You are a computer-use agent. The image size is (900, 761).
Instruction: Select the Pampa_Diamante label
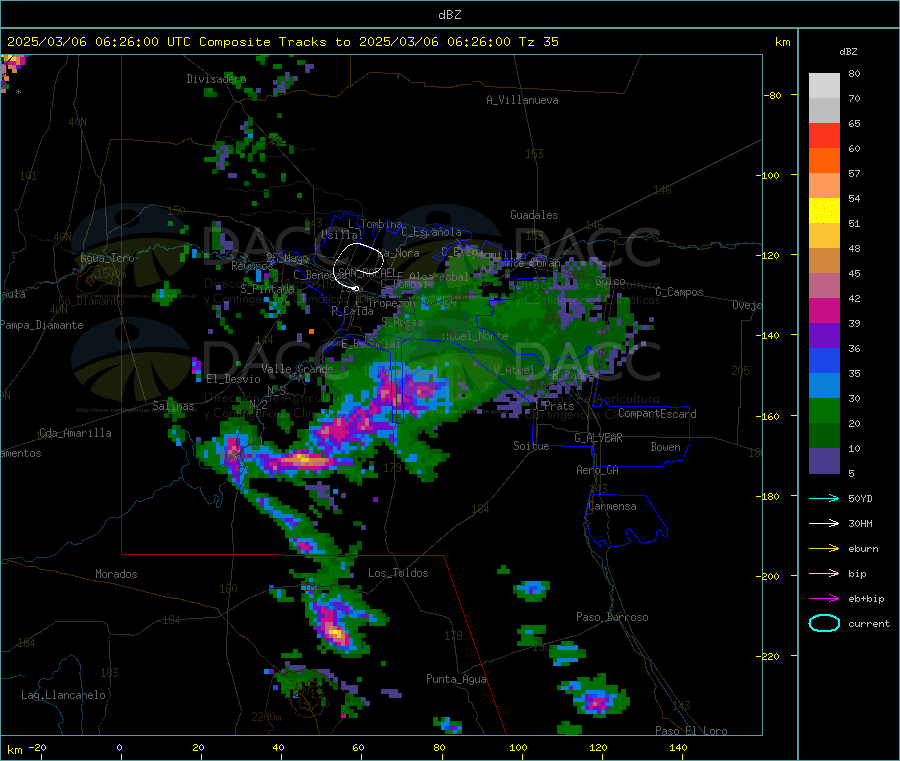click(41, 325)
